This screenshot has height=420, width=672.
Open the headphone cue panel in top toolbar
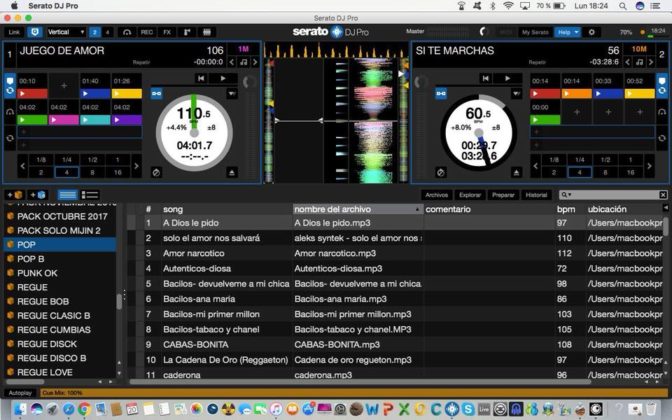[127, 32]
